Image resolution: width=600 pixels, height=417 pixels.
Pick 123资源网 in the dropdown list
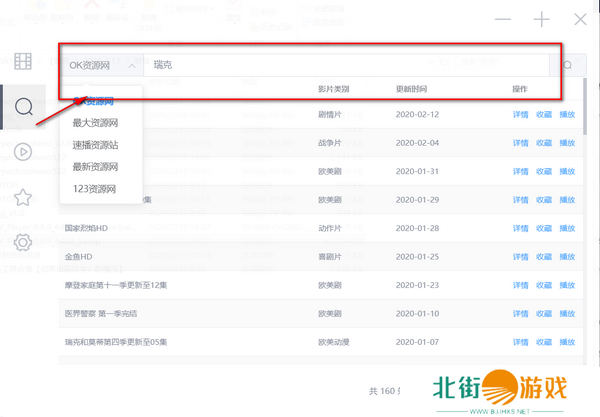94,189
